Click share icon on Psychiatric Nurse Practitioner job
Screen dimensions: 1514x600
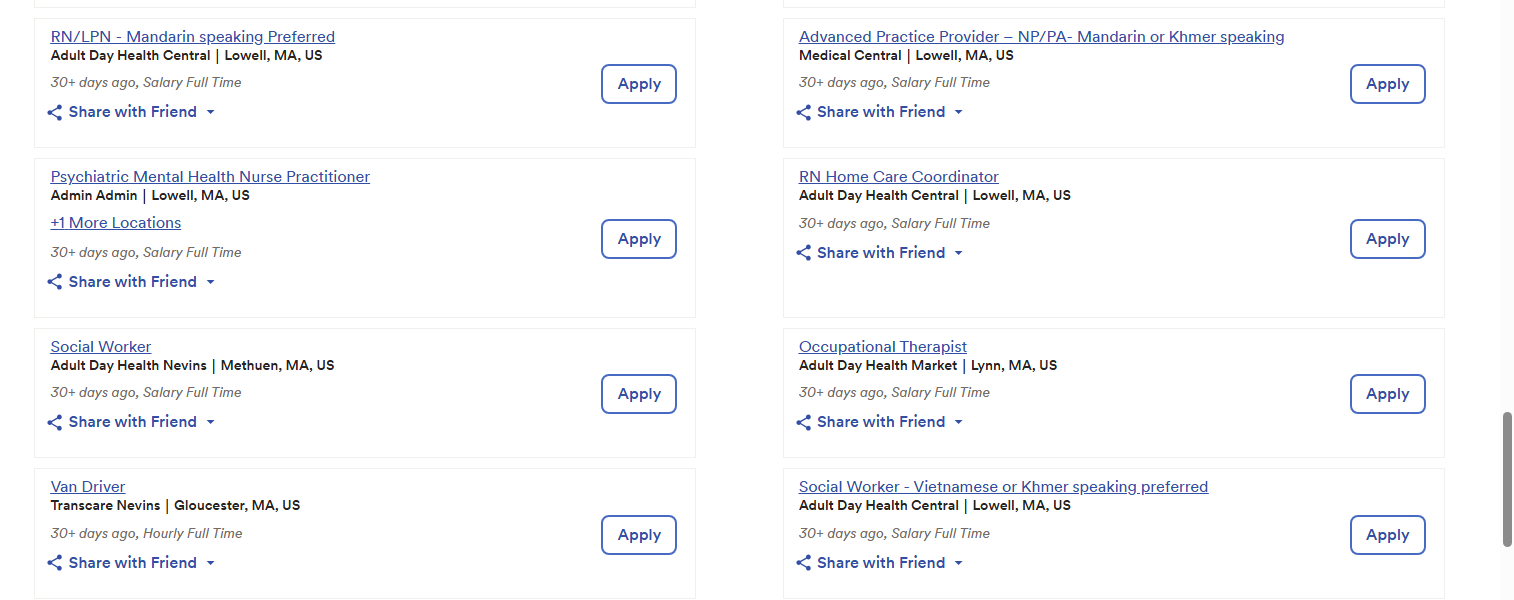coord(55,283)
